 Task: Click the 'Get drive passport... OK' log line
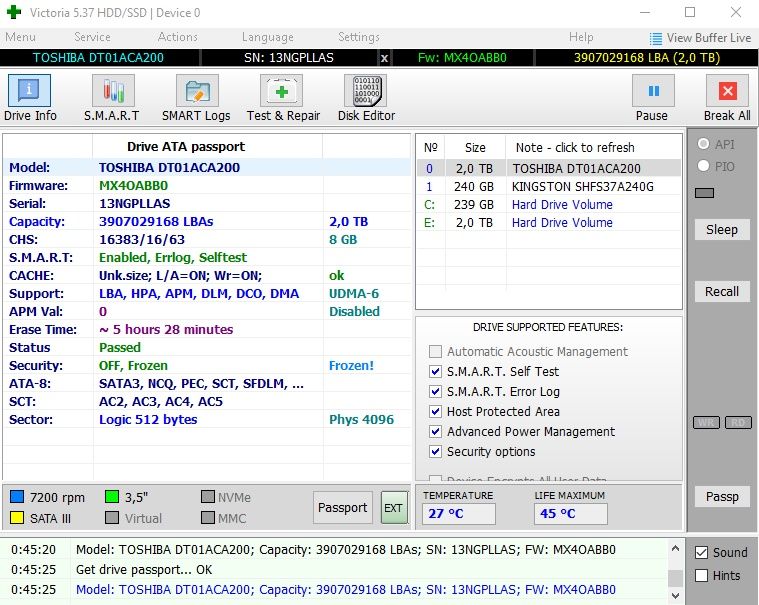[x=144, y=570]
